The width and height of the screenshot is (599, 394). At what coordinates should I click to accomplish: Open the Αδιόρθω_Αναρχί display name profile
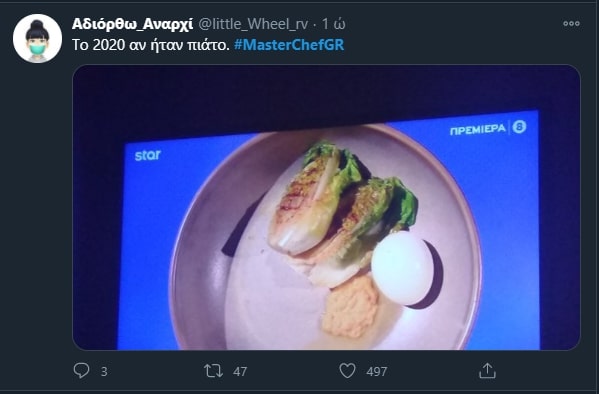click(x=132, y=24)
